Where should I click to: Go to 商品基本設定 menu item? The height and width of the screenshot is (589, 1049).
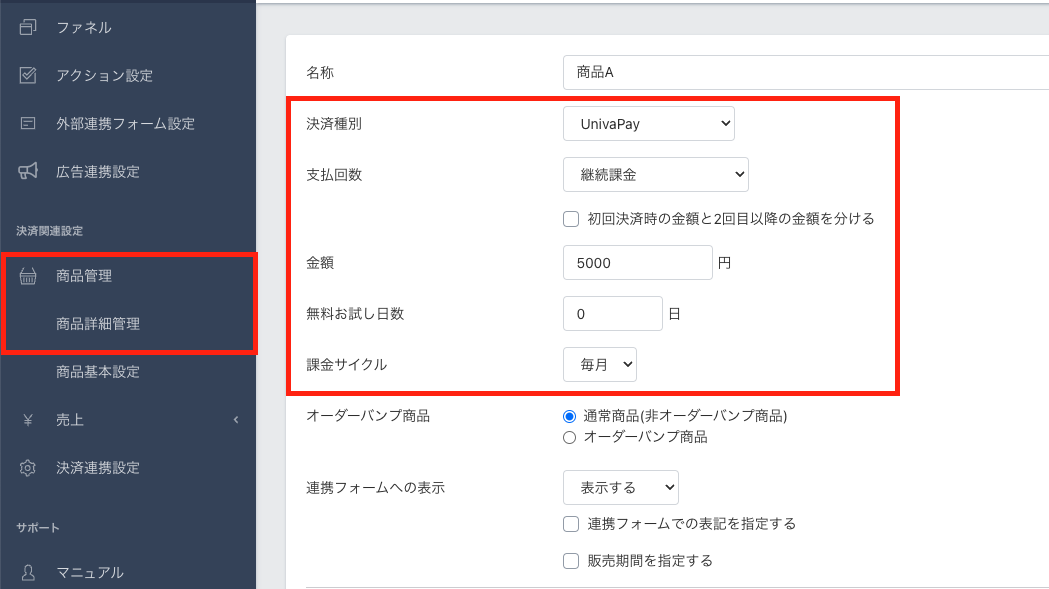point(98,372)
